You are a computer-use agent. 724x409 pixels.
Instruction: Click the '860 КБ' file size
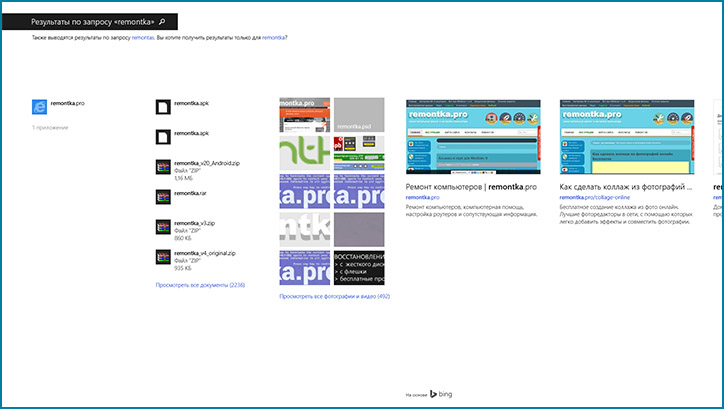tap(182, 238)
